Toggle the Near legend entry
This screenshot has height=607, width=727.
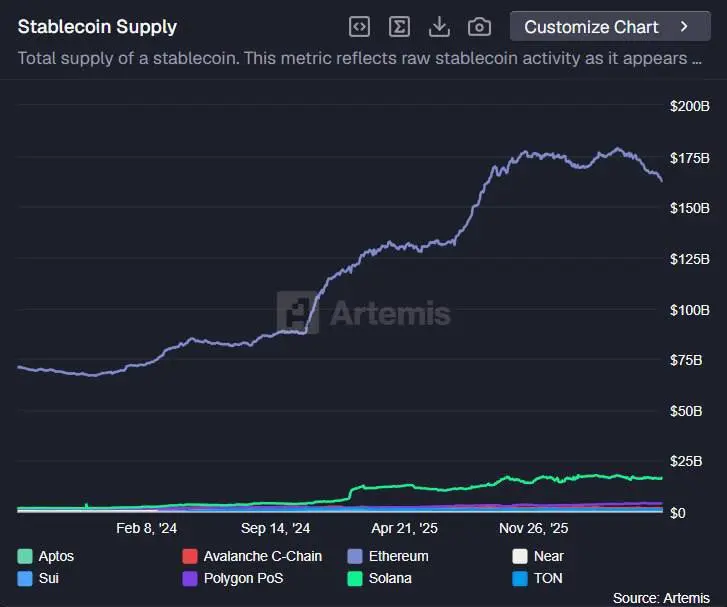pyautogui.click(x=538, y=556)
